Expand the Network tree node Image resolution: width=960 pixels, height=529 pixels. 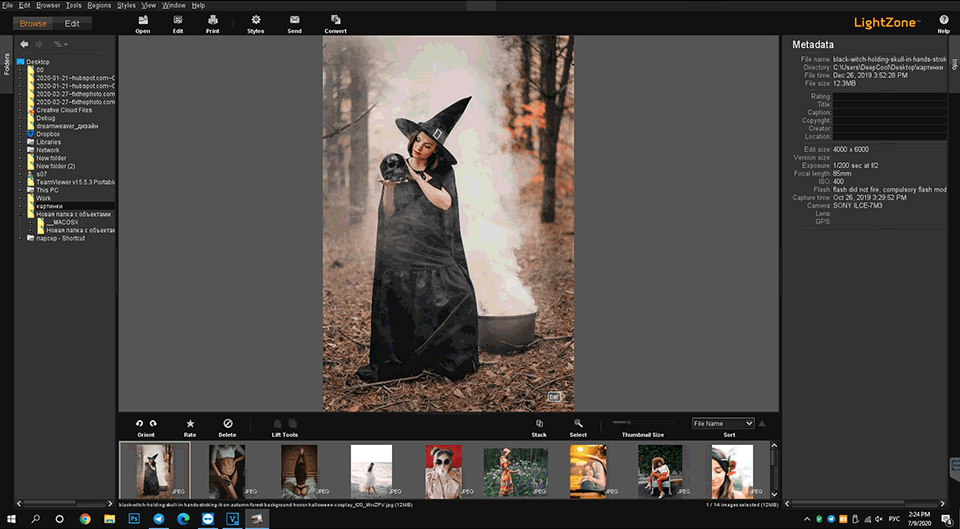coord(20,150)
